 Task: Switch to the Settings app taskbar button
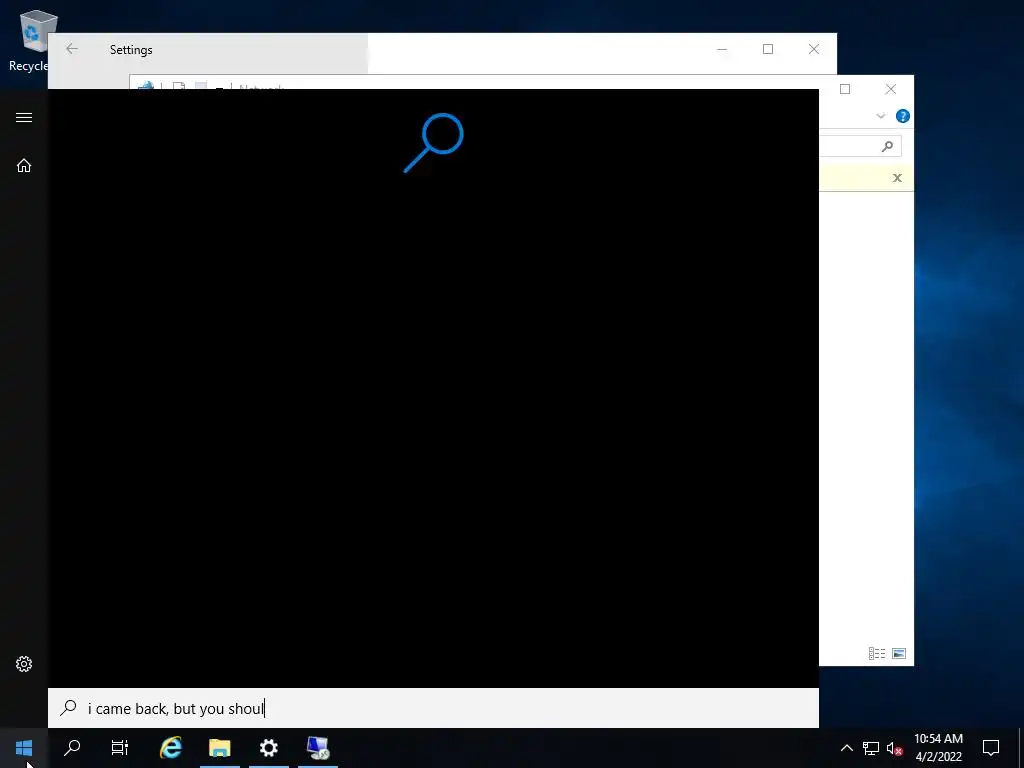(x=269, y=748)
